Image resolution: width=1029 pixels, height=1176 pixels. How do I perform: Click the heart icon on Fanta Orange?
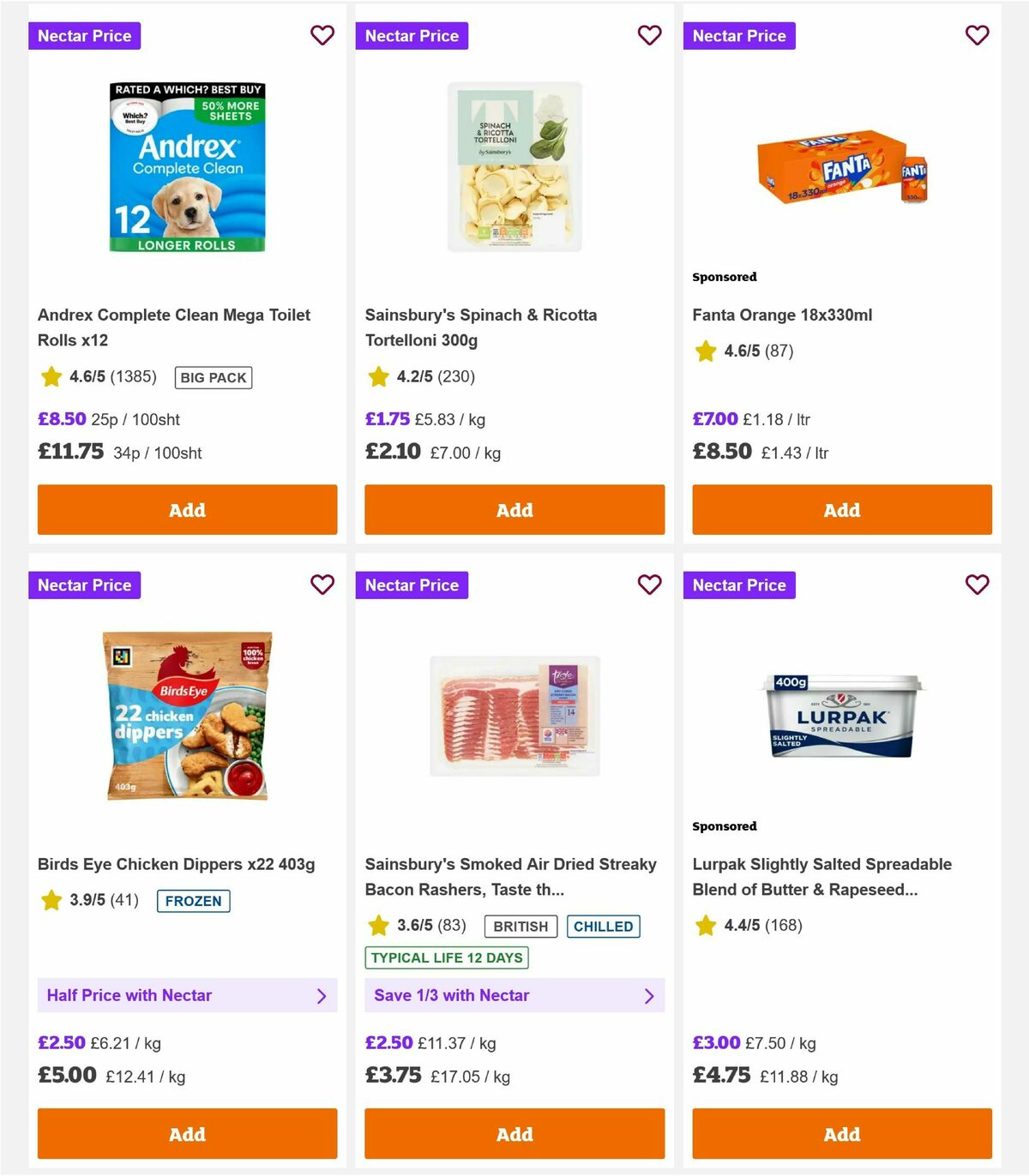977,35
